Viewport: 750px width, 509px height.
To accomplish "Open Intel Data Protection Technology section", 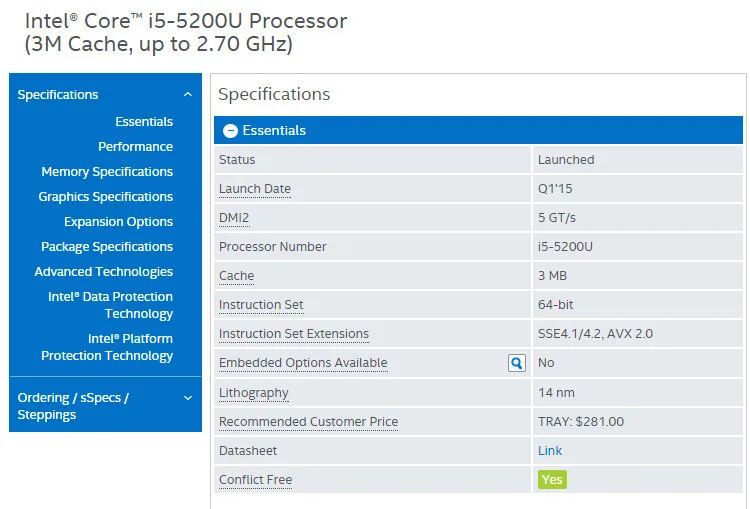I will (x=110, y=305).
